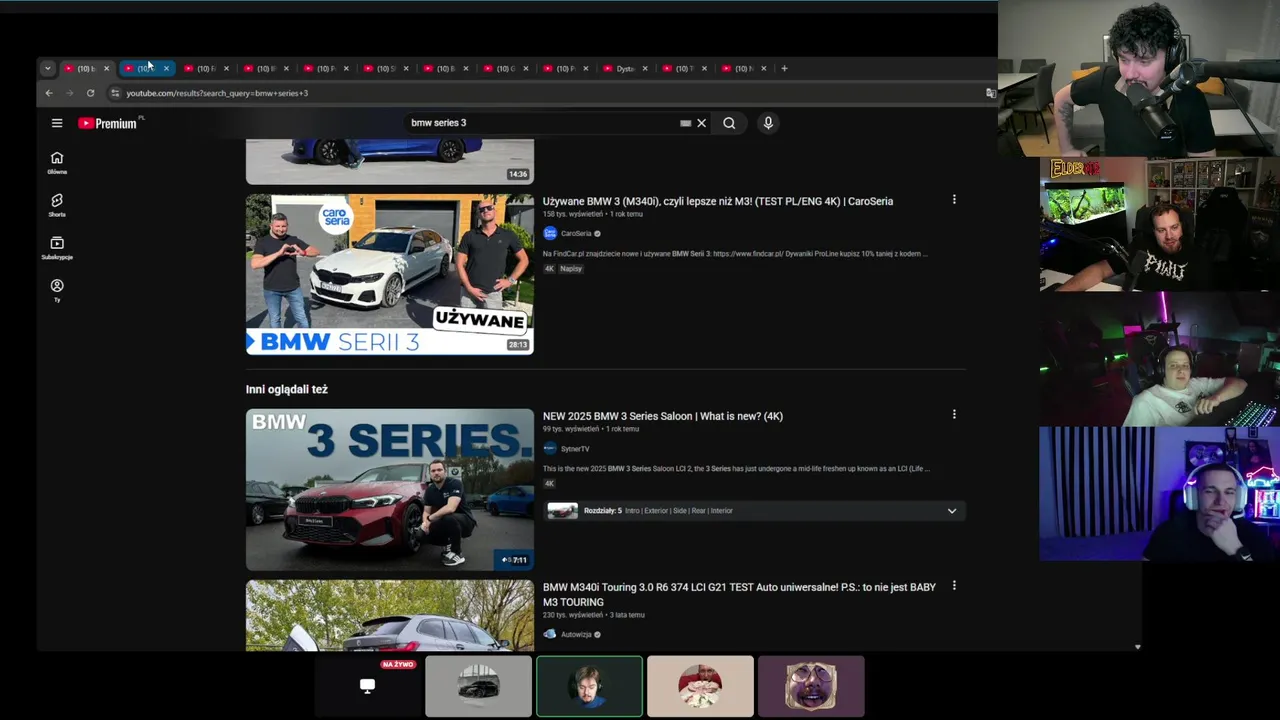
Task: Click the browser forward arrow
Action: (x=69, y=93)
